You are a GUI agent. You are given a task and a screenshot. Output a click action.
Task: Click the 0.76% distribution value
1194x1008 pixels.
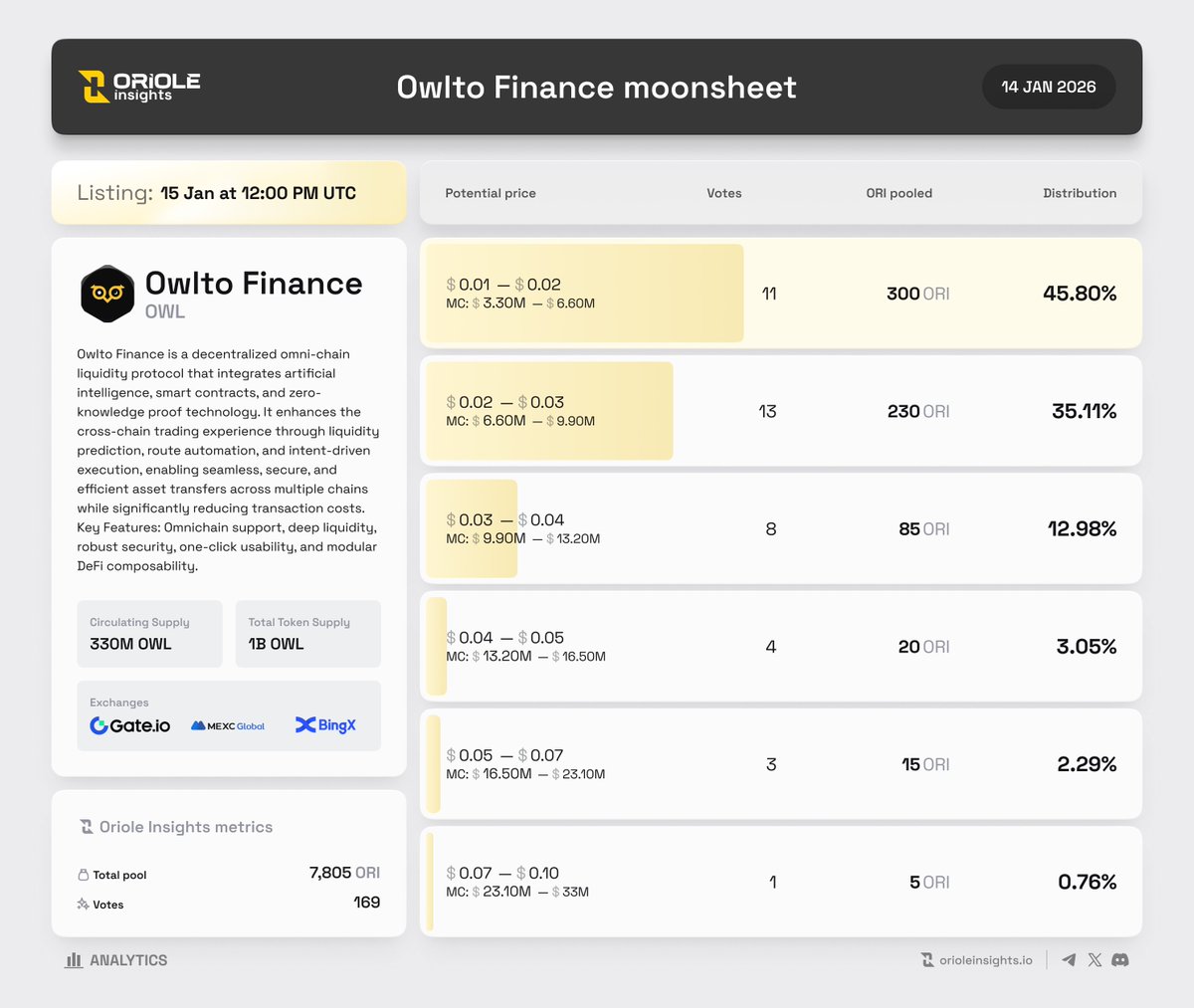(x=1088, y=882)
